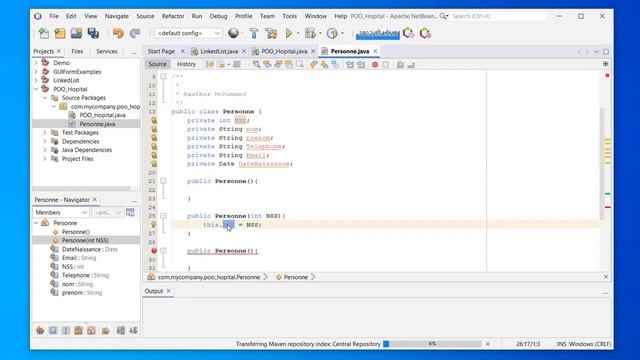Close the Start Page tab
Screen dimensions: 640x360
point(182,51)
